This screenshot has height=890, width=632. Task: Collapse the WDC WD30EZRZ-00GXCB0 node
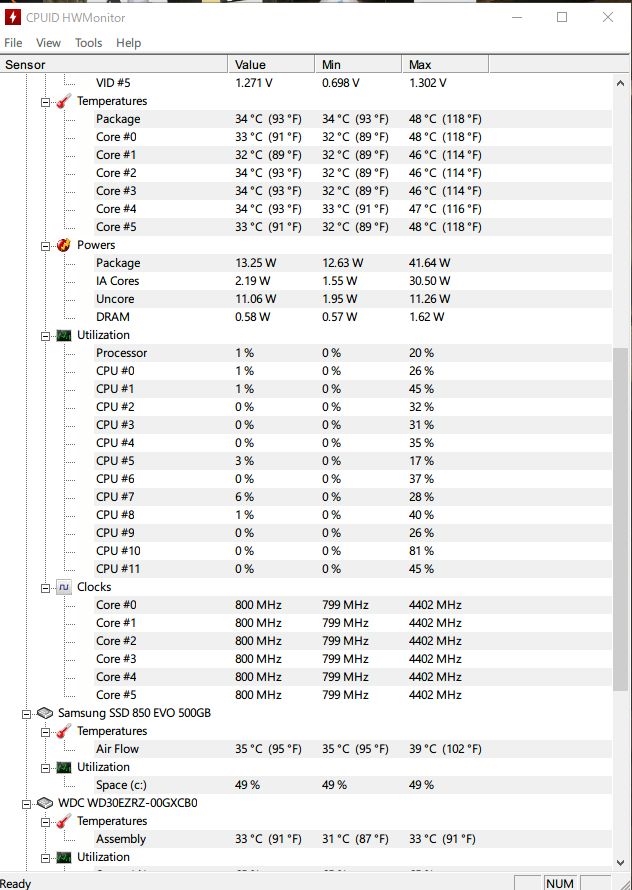[27, 804]
